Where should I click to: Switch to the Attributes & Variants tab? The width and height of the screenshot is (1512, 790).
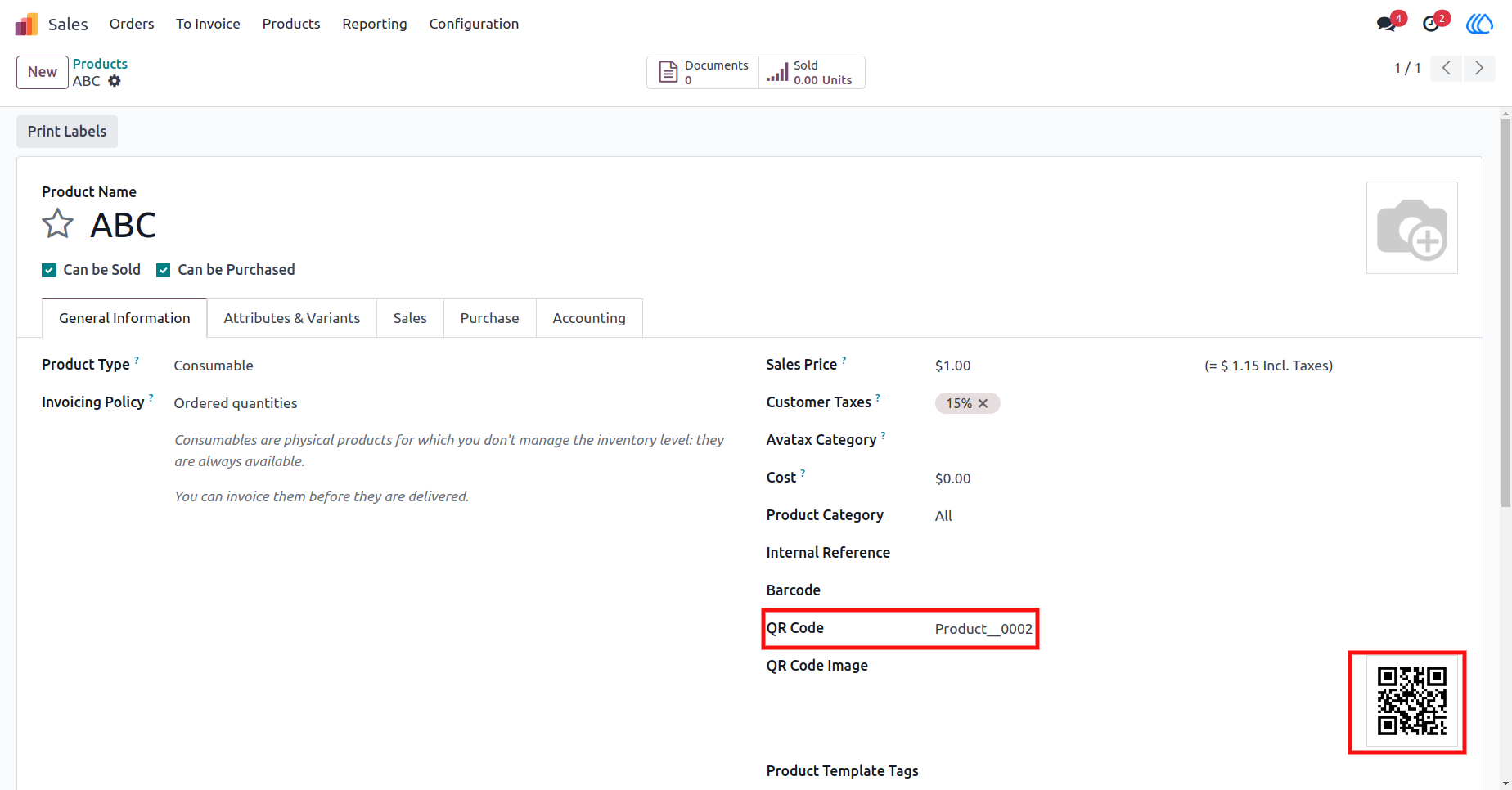click(x=292, y=318)
